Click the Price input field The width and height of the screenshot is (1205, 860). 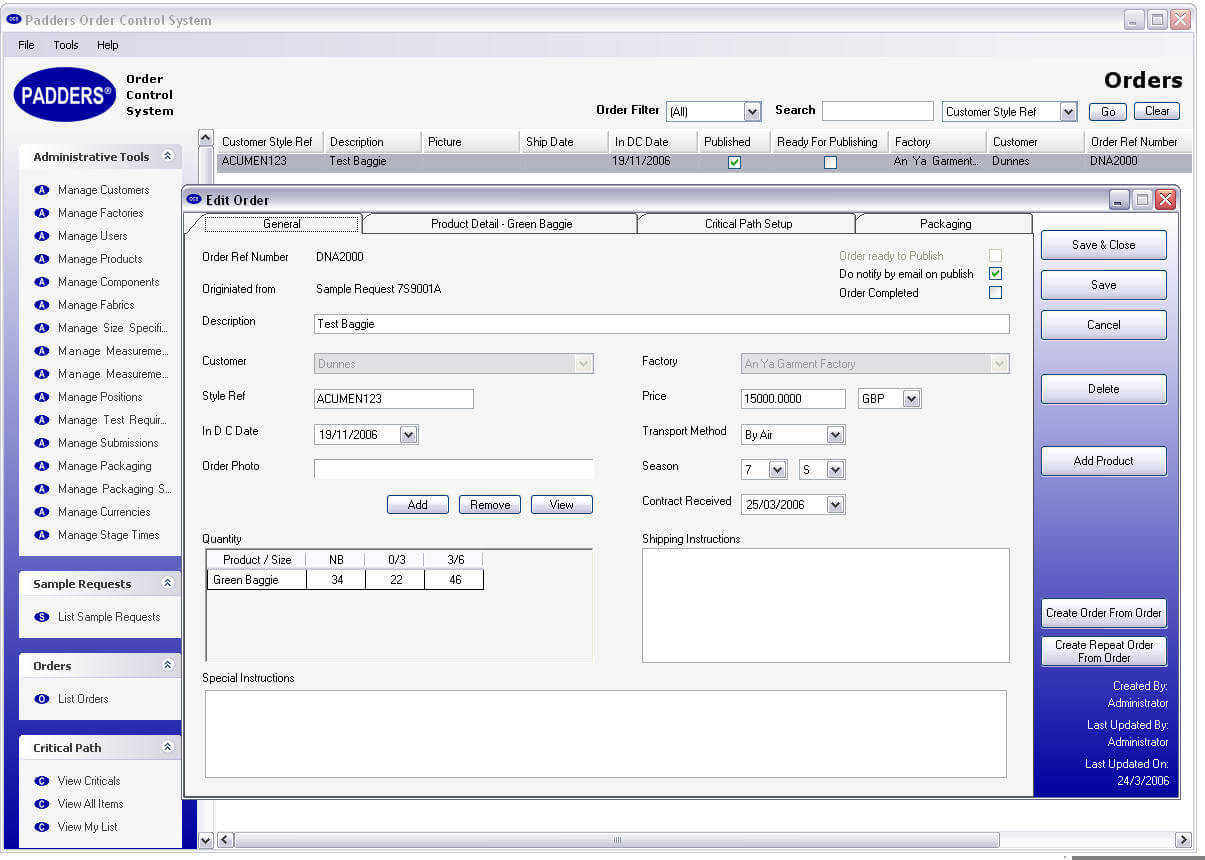click(794, 399)
